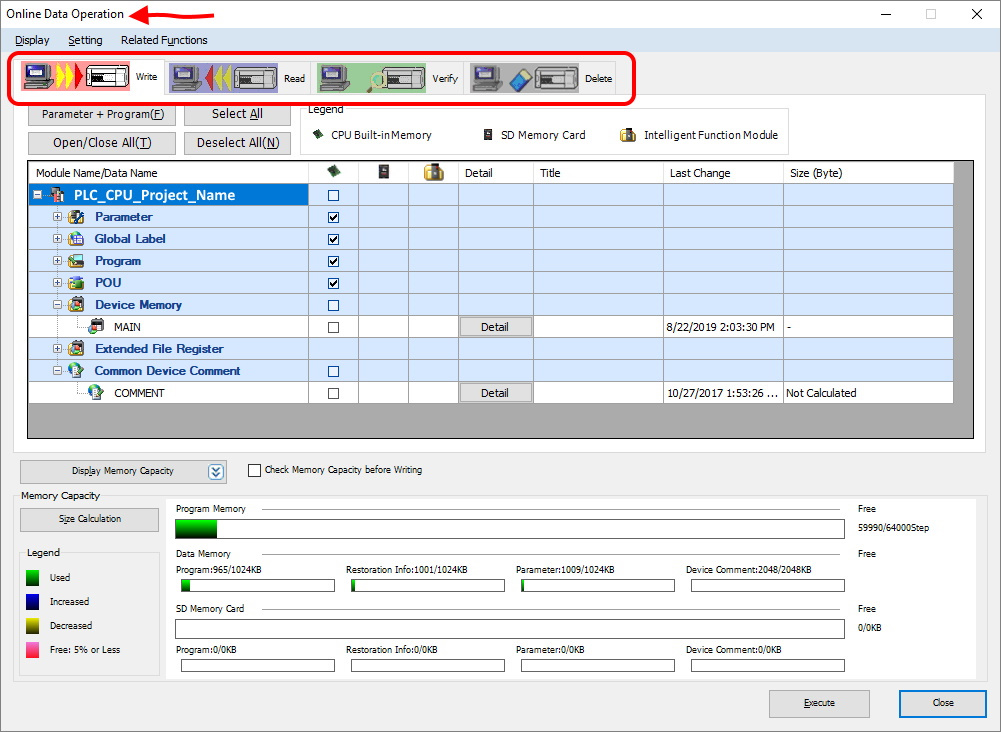Click the Last Change column header
This screenshot has width=1001, height=732.
pos(699,172)
